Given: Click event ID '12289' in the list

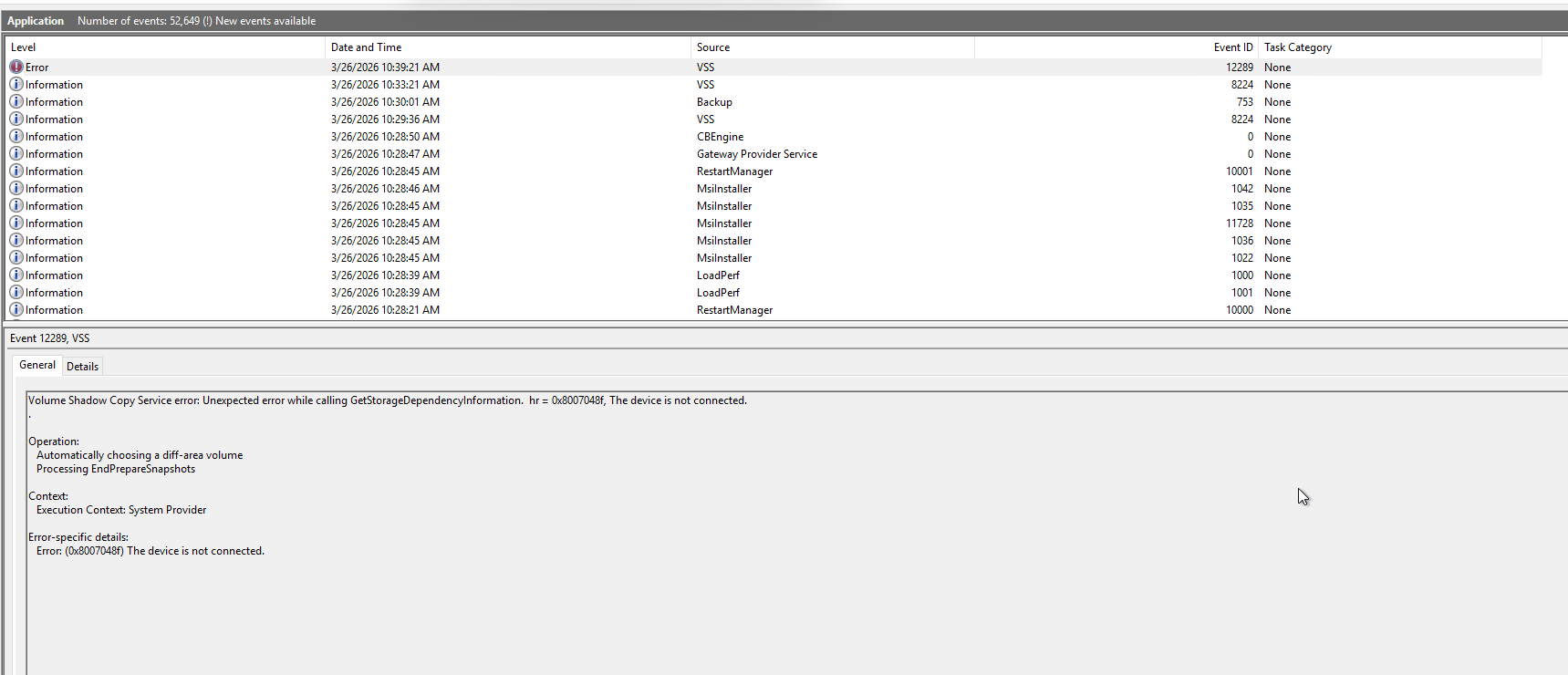Looking at the screenshot, I should pos(1240,67).
